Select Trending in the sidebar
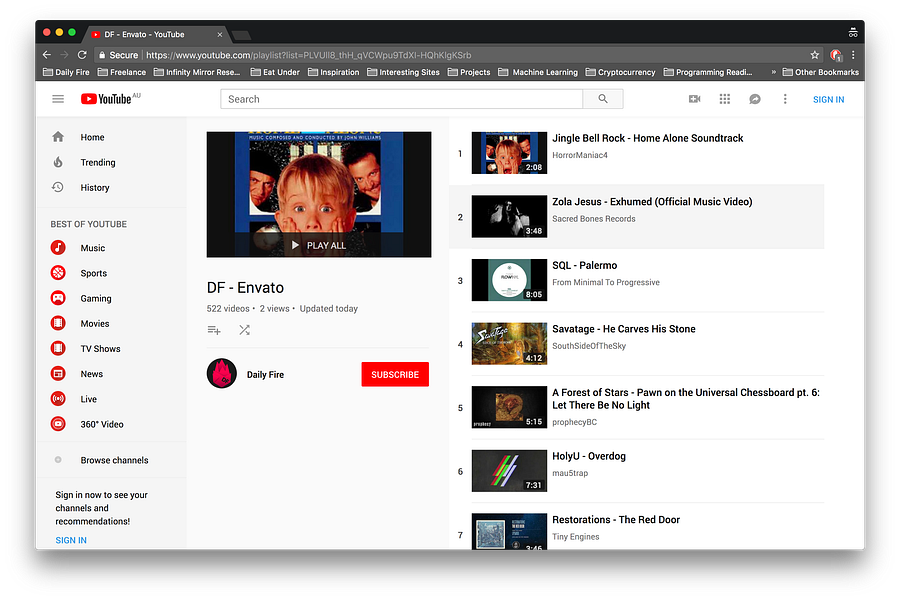Screen dimensions: 900x600 pyautogui.click(x=98, y=162)
